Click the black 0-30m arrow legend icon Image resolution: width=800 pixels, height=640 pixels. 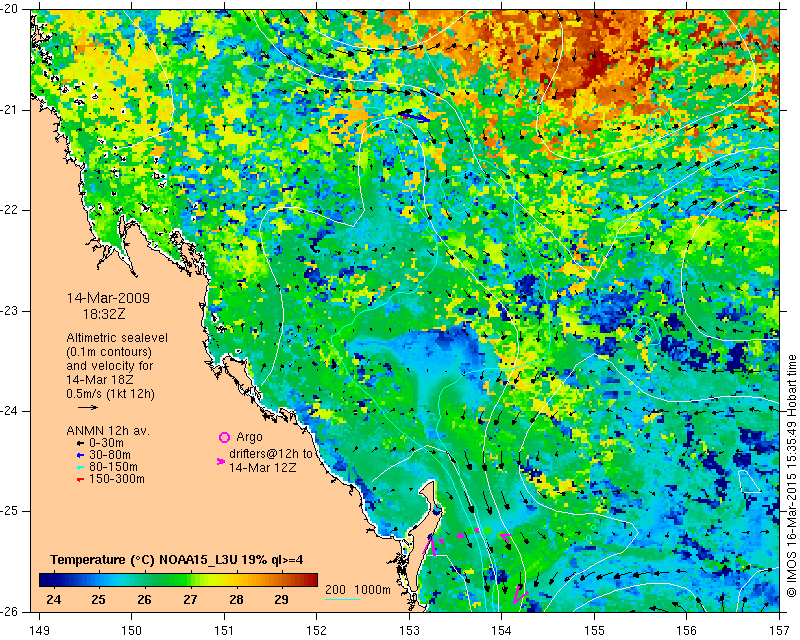(80, 444)
